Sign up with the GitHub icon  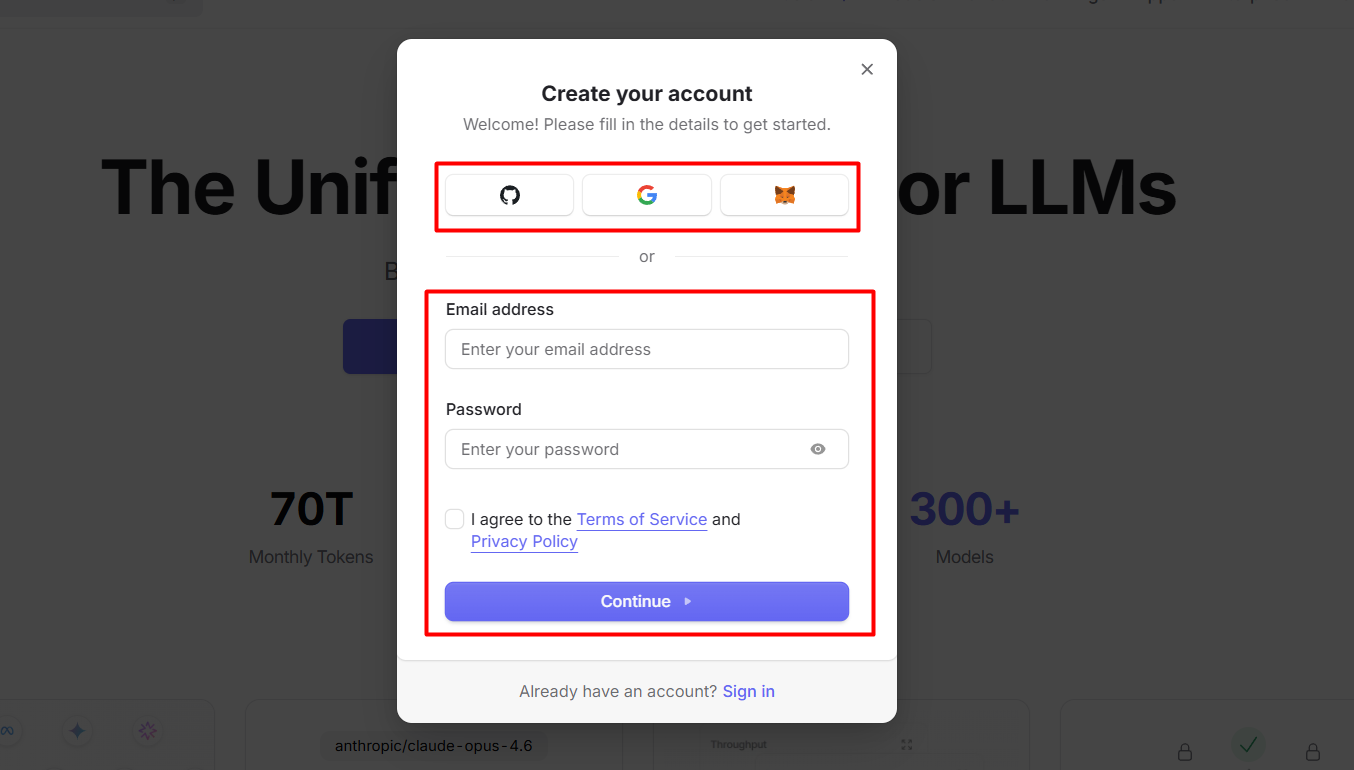point(509,195)
